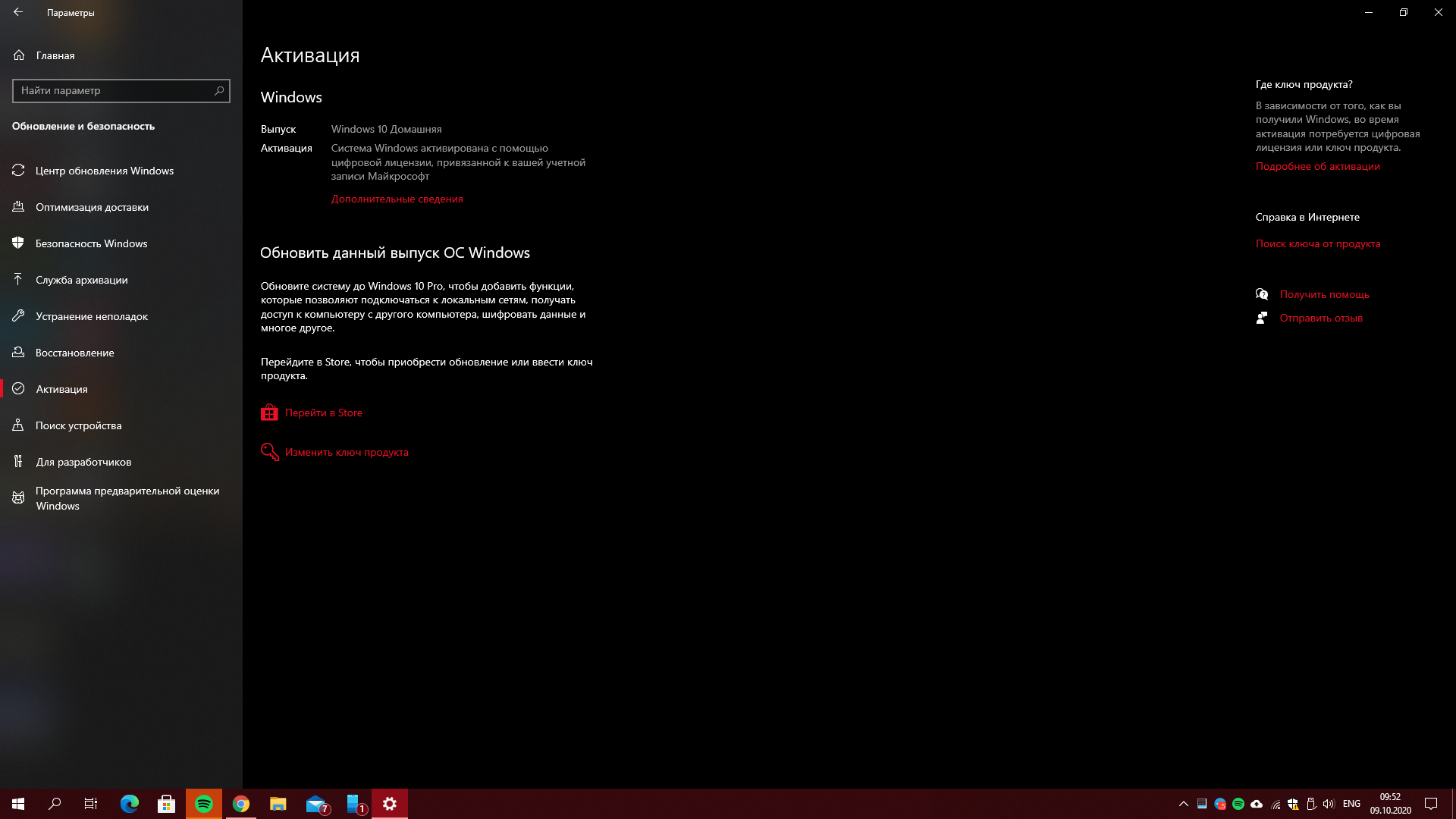Switch to Spotify on taskbar
The width and height of the screenshot is (1456, 819).
204,804
